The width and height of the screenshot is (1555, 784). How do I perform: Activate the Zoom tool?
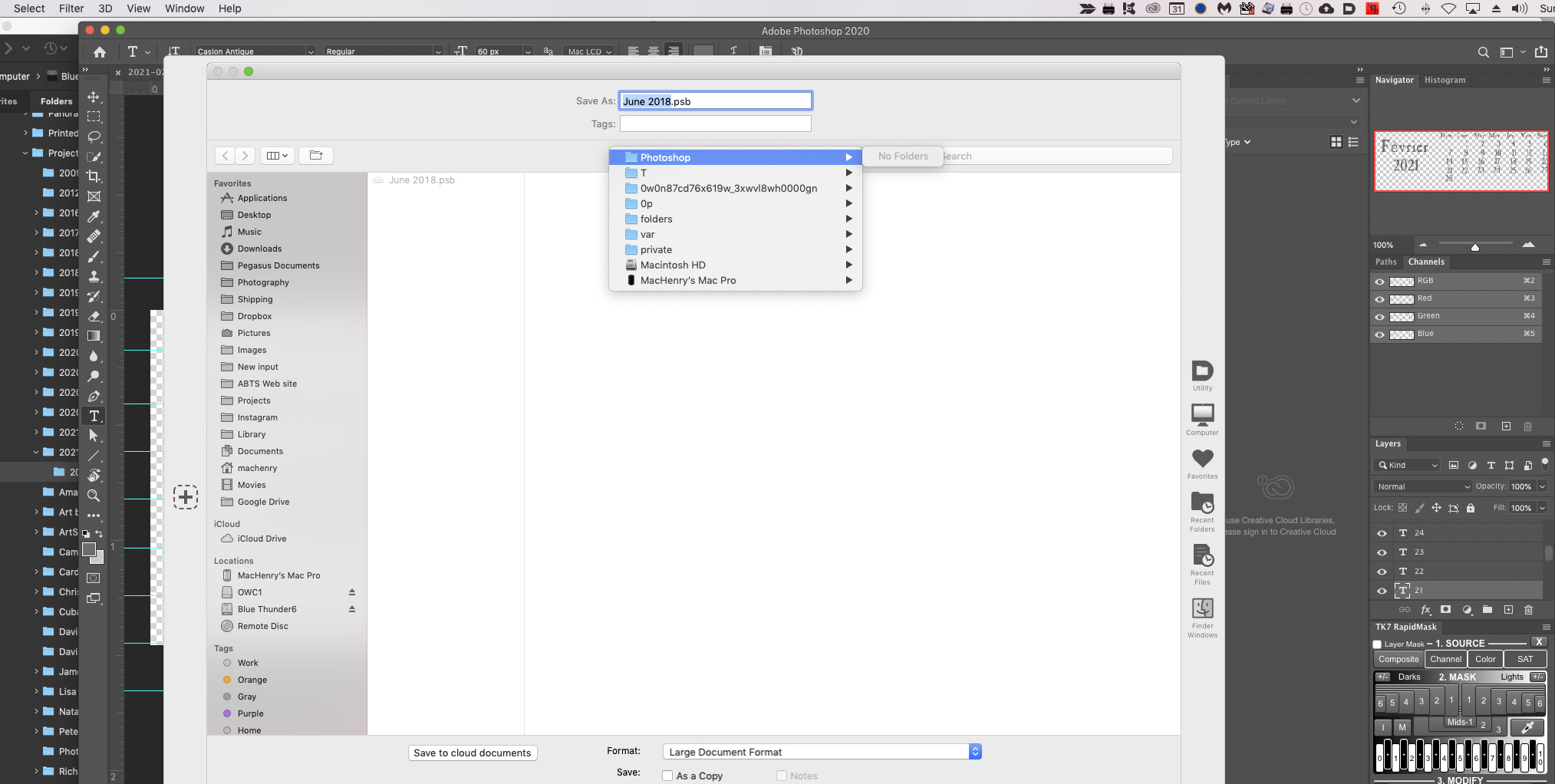click(x=94, y=496)
